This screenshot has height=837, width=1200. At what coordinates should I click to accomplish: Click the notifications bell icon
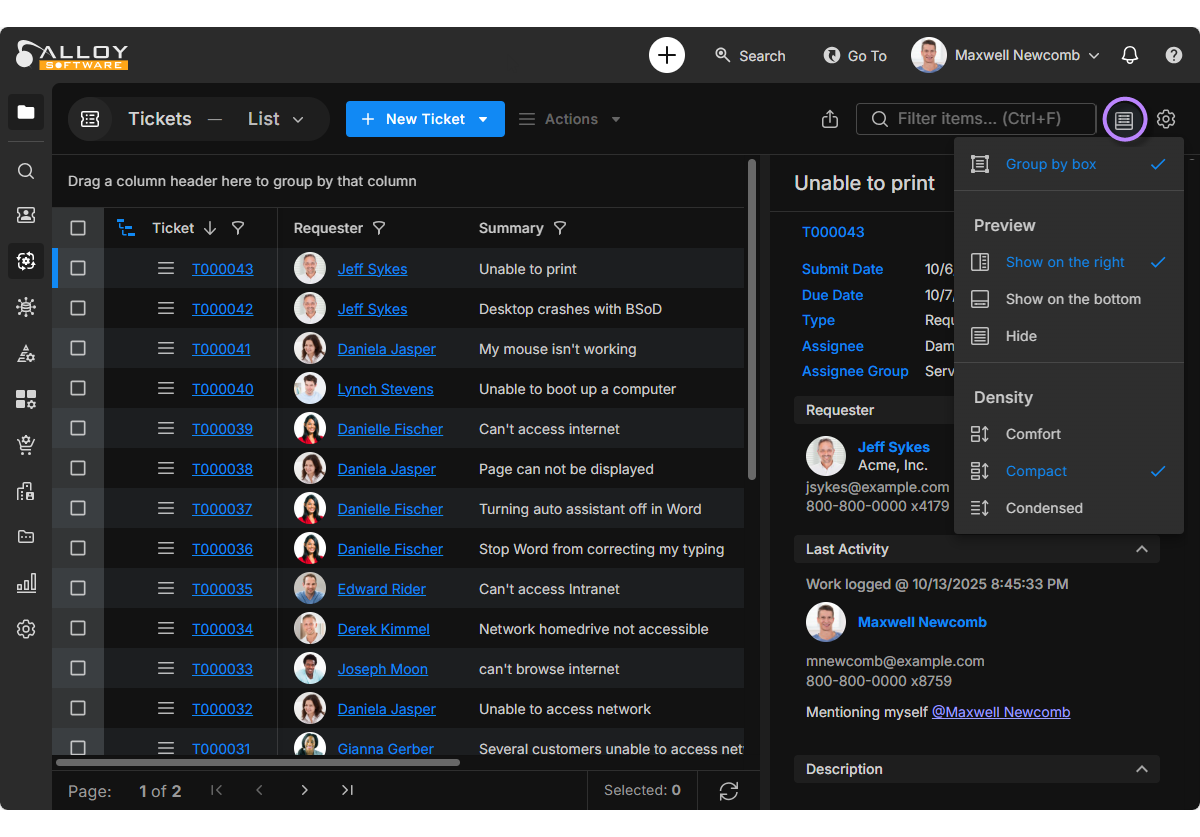1130,56
